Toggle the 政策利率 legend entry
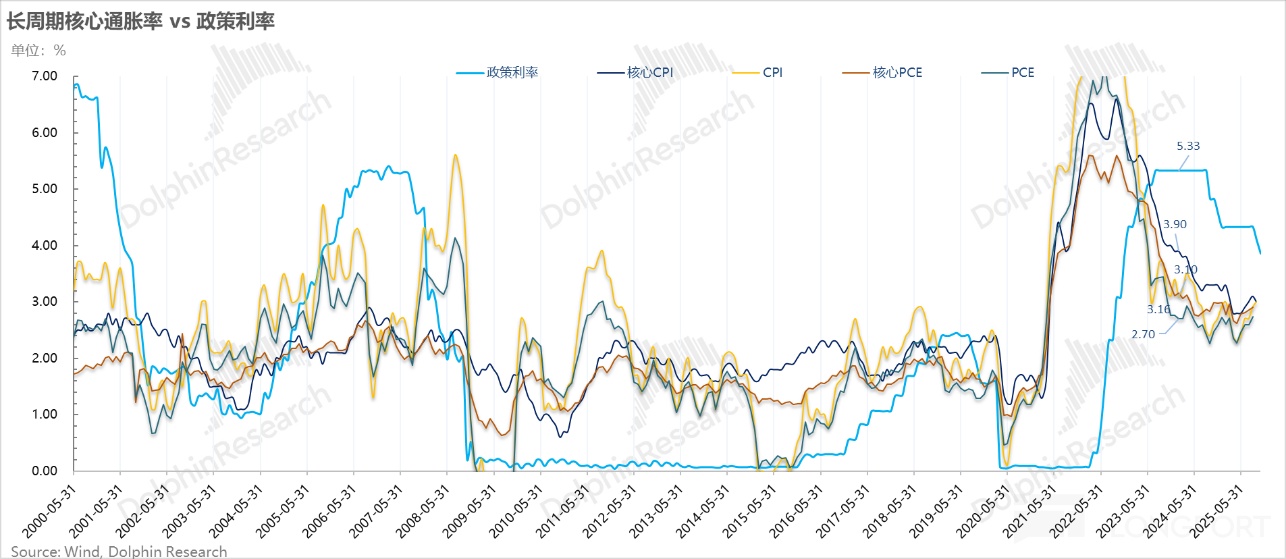 [x=512, y=72]
